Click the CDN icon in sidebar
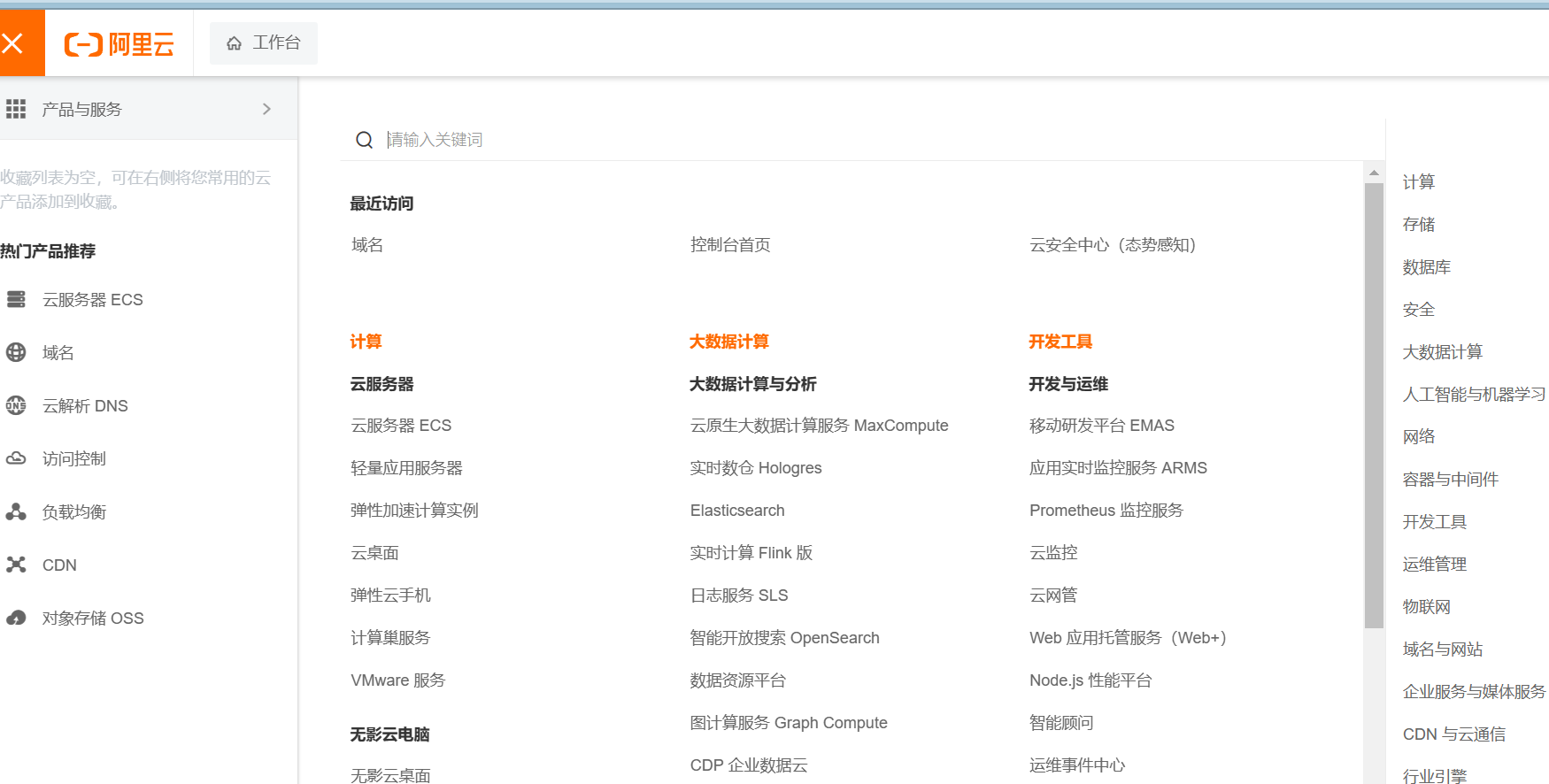The image size is (1549, 784). (x=16, y=565)
